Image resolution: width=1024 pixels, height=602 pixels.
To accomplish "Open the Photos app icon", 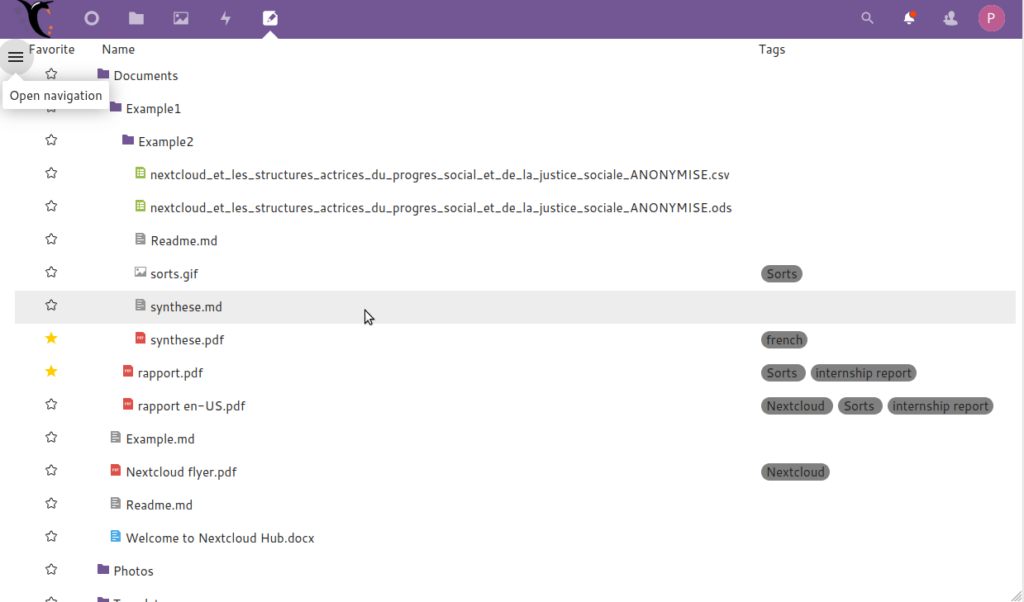I will (x=181, y=18).
